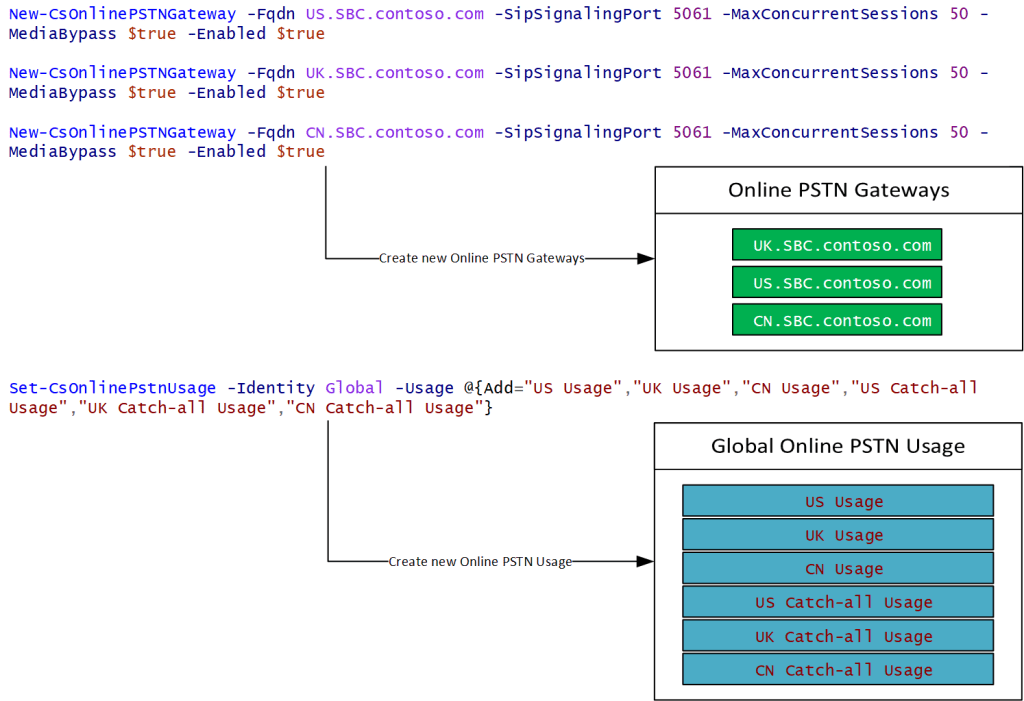1024x701 pixels.
Task: Click the green UK.SBC.contoso.com gateway box
Action: pyautogui.click(x=837, y=246)
